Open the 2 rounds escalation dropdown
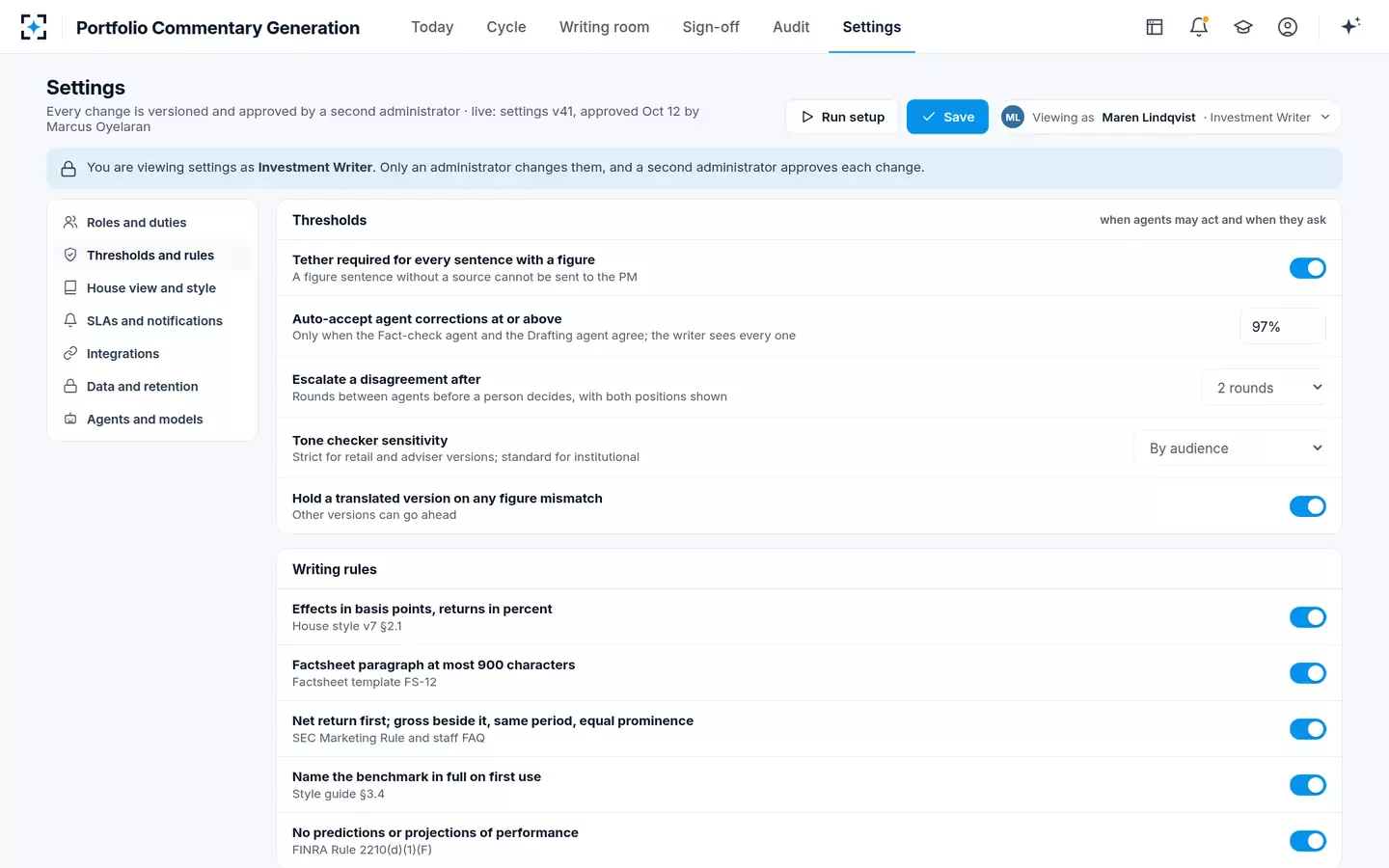1389x868 pixels. pos(1264,388)
